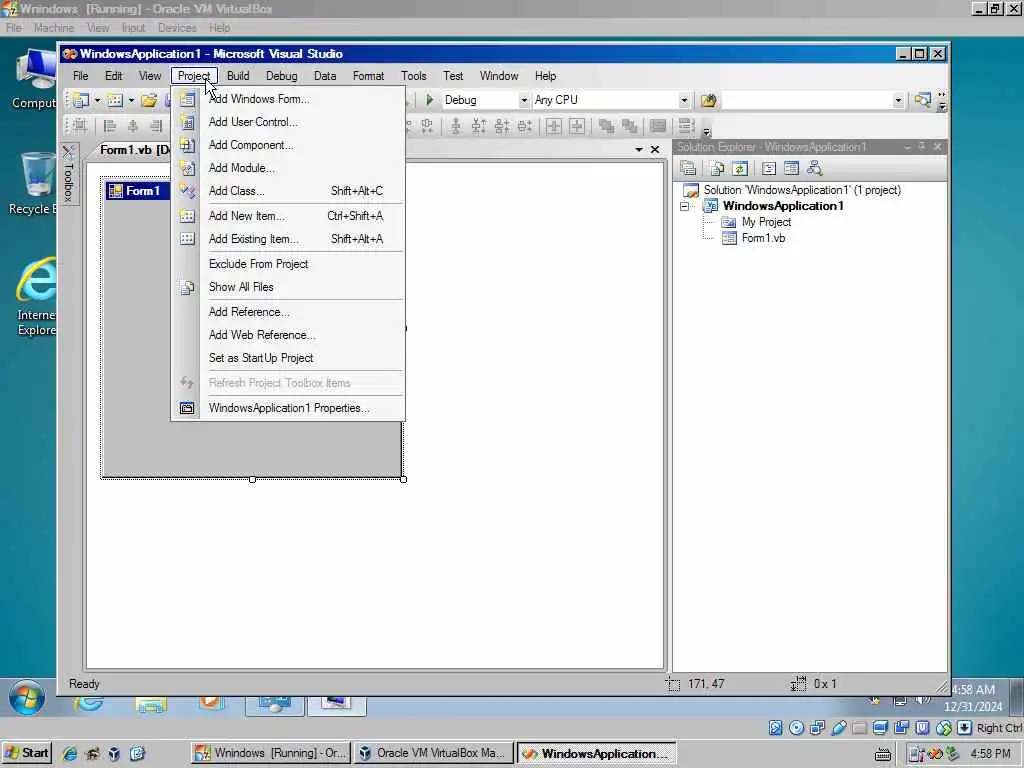Open the Debug menu
Screen dimensions: 1024x768
(x=281, y=76)
